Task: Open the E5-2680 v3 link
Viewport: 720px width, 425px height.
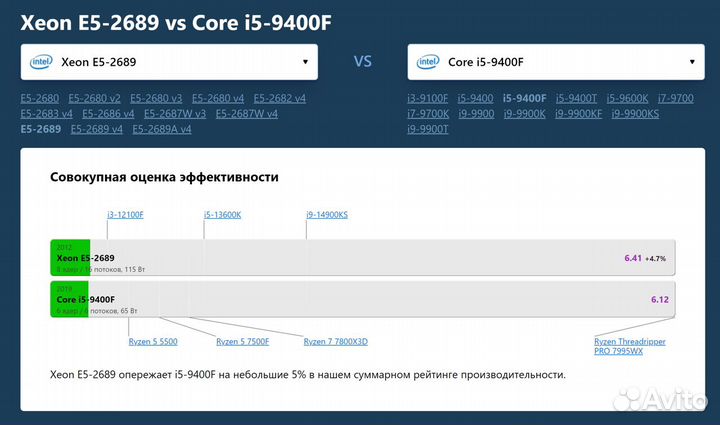Action: coord(156,98)
